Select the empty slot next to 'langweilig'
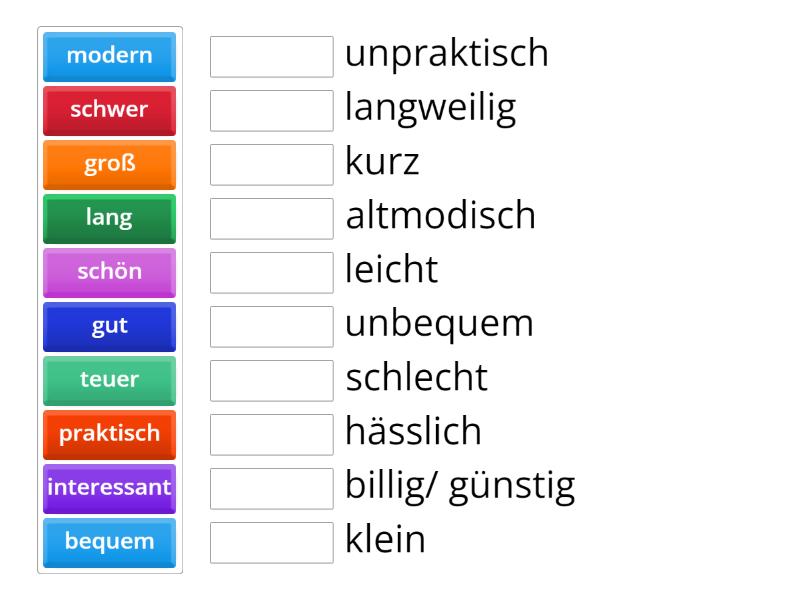 [x=272, y=111]
